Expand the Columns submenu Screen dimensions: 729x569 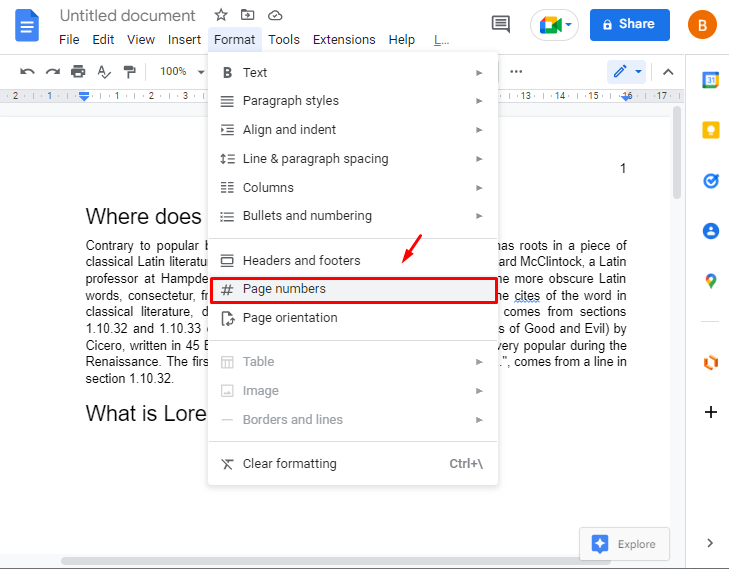coord(353,188)
